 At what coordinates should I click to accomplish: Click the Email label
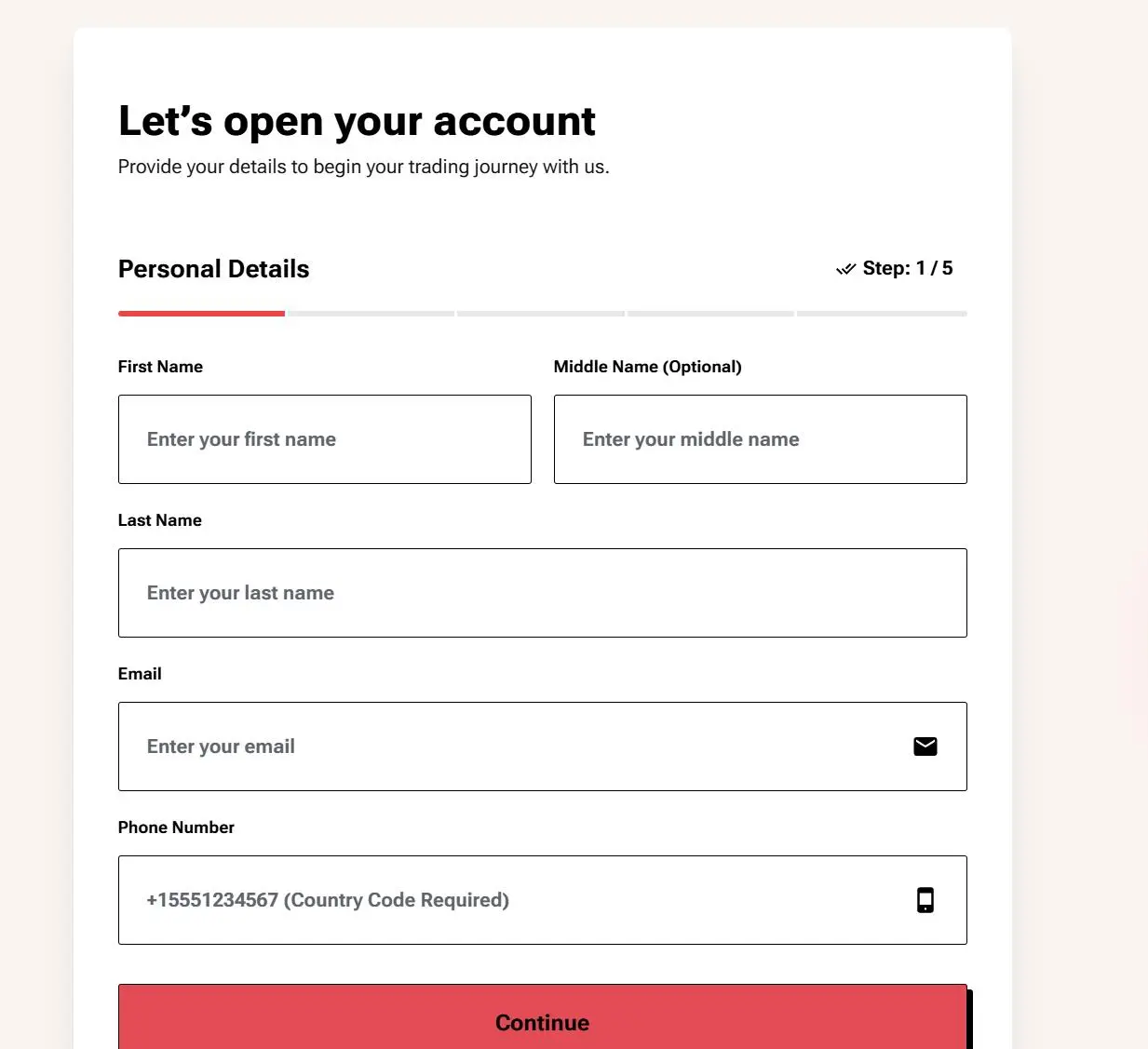[140, 674]
